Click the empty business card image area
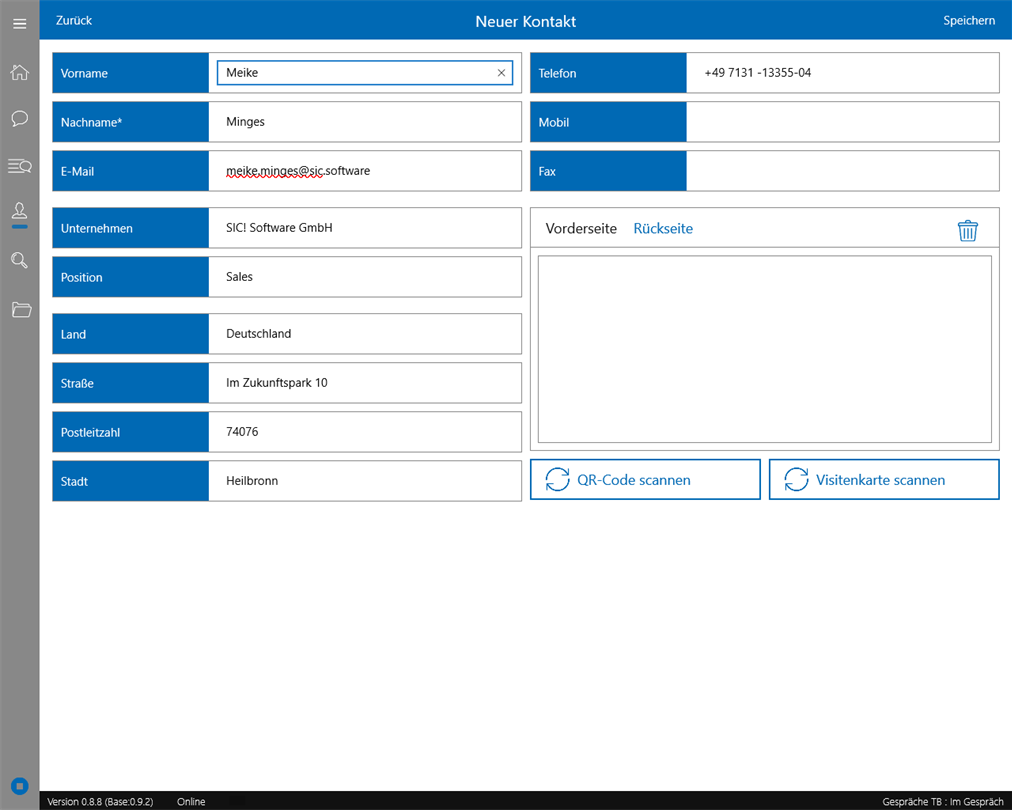The width and height of the screenshot is (1012, 810). pyautogui.click(x=764, y=349)
